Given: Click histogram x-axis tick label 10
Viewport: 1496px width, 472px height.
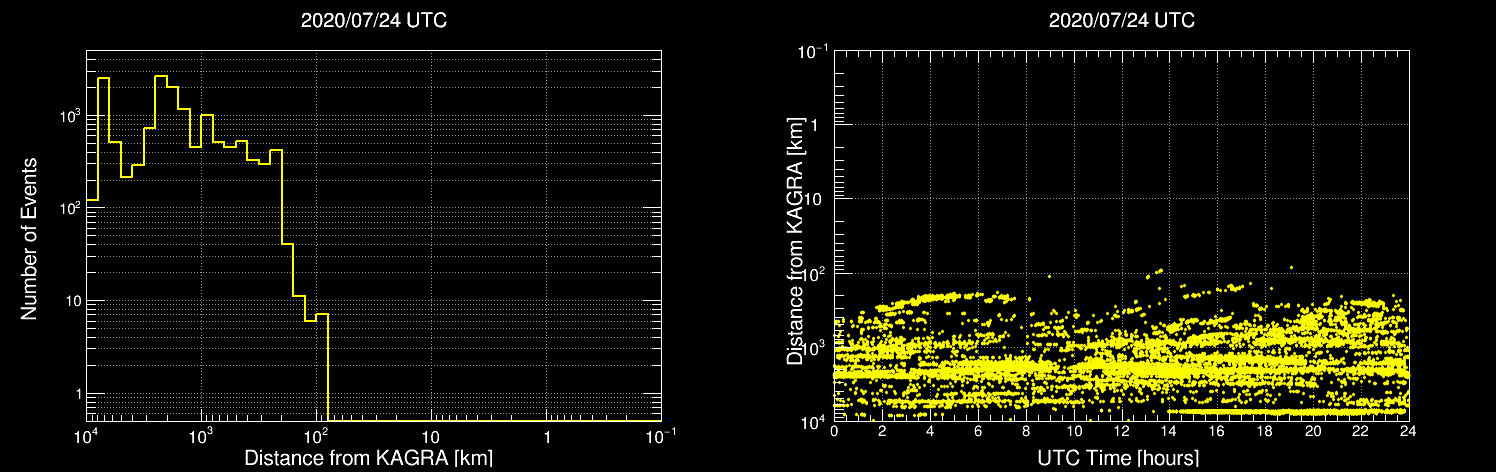Looking at the screenshot, I should point(431,439).
